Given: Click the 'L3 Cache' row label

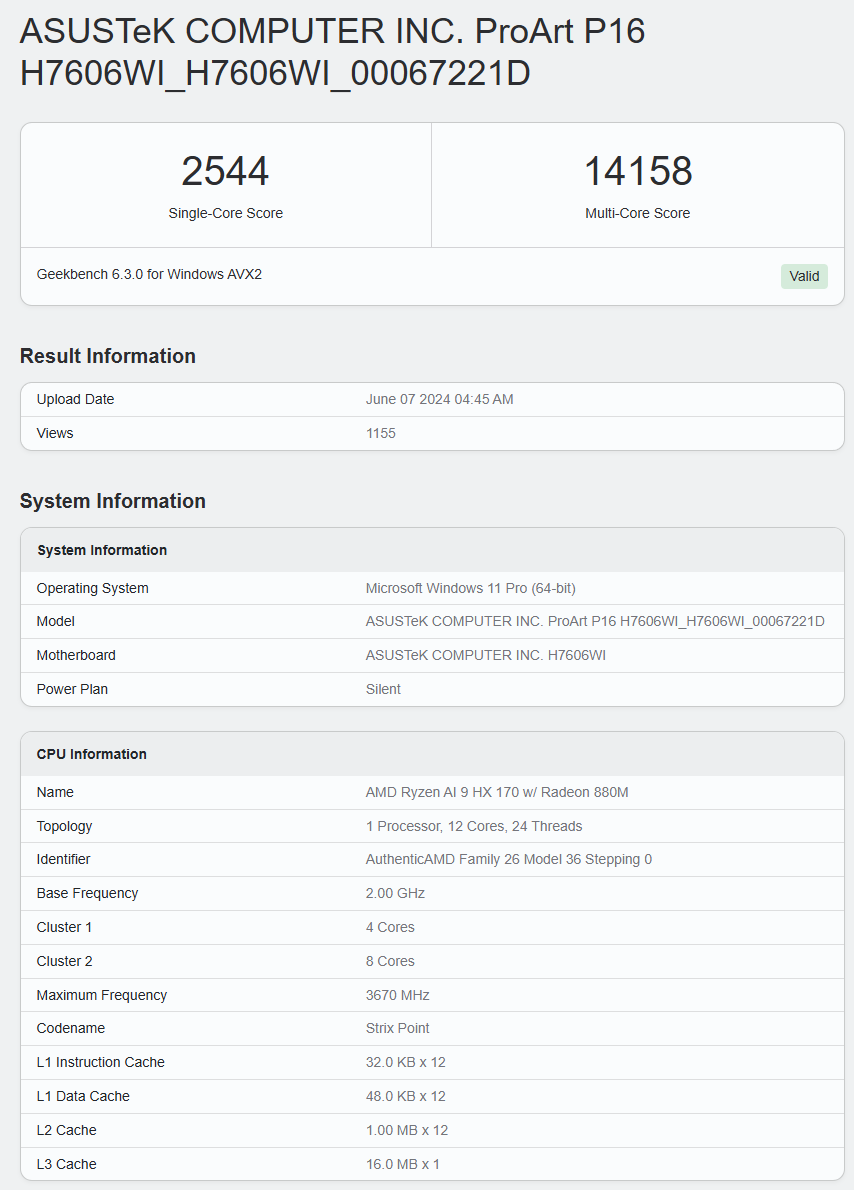Looking at the screenshot, I should click(x=66, y=1164).
